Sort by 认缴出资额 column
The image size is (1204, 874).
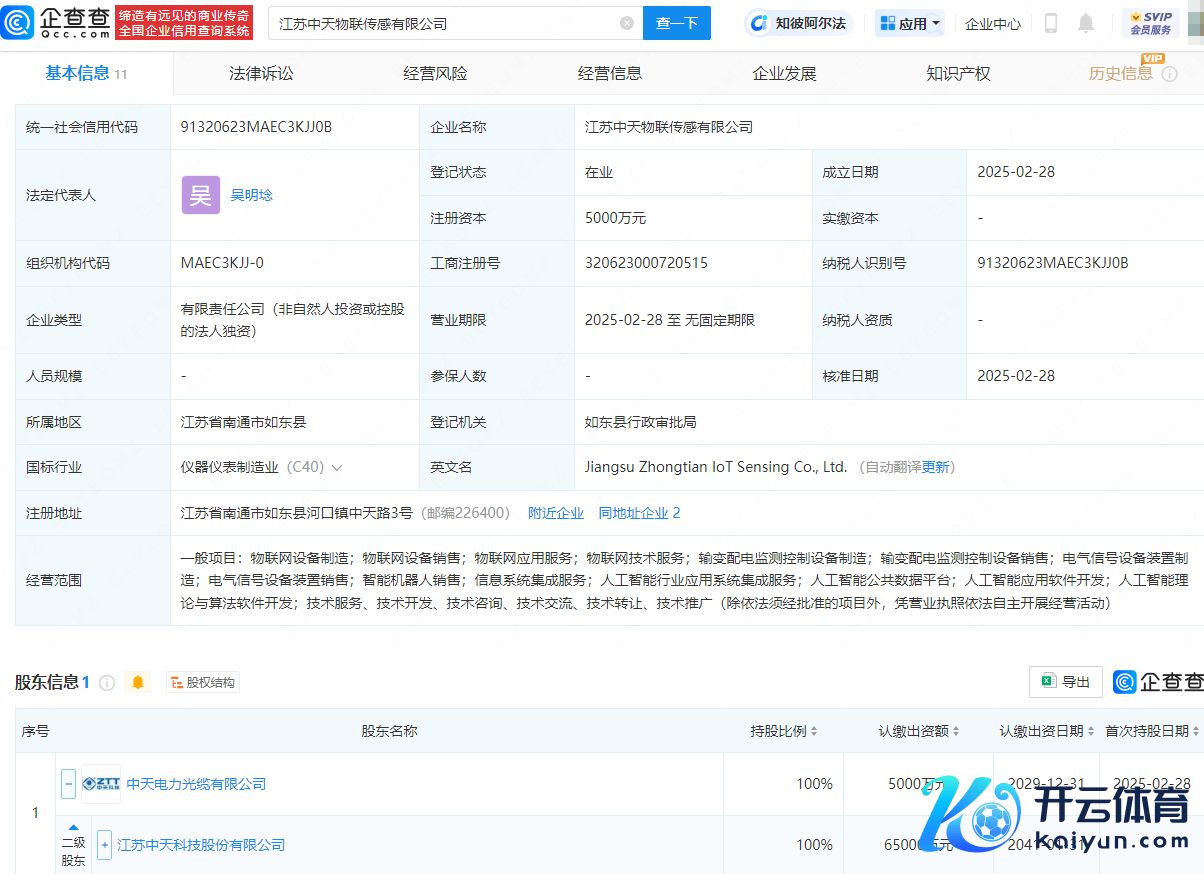pos(919,731)
